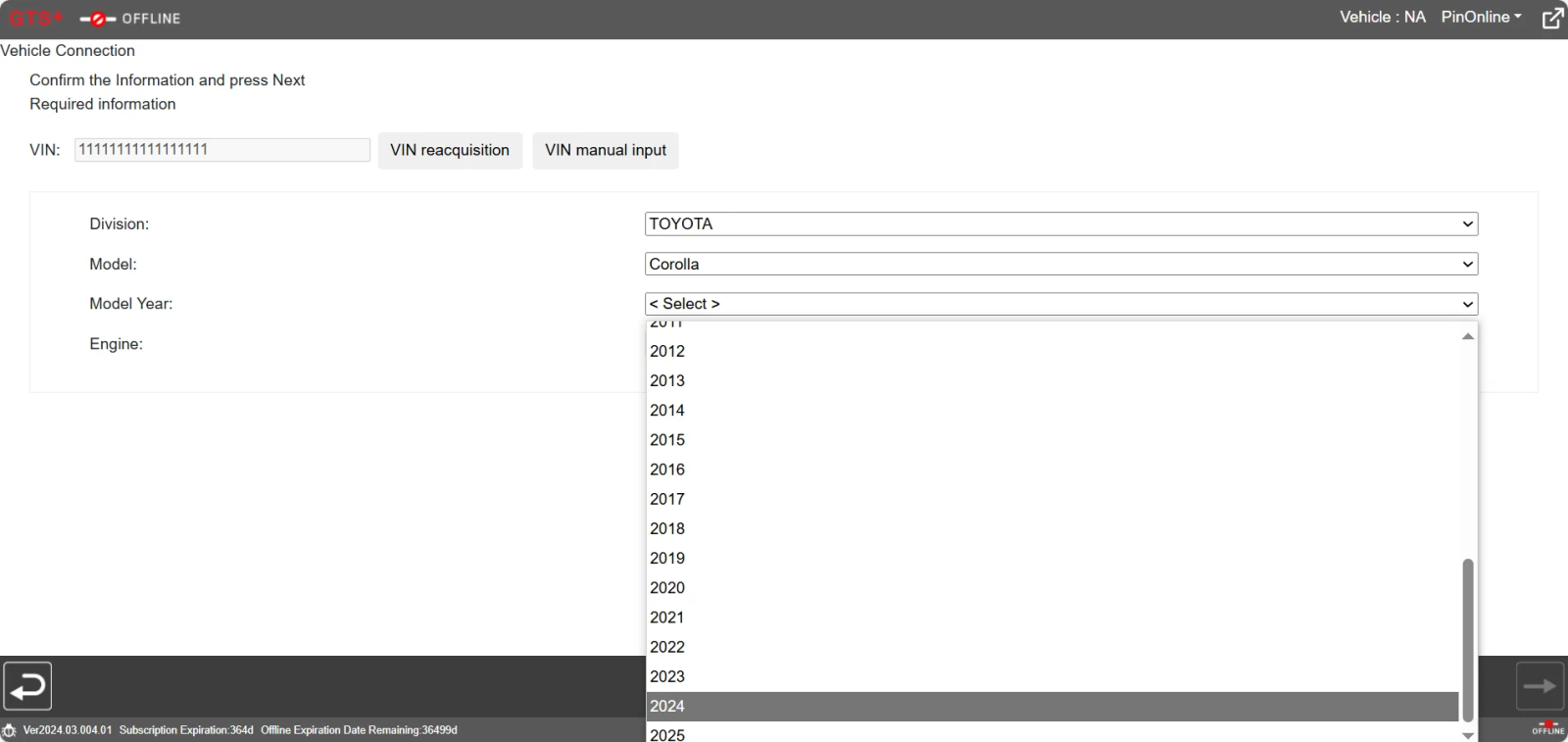The height and width of the screenshot is (742, 1568).
Task: Click the Next arrow icon
Action: click(x=1540, y=686)
